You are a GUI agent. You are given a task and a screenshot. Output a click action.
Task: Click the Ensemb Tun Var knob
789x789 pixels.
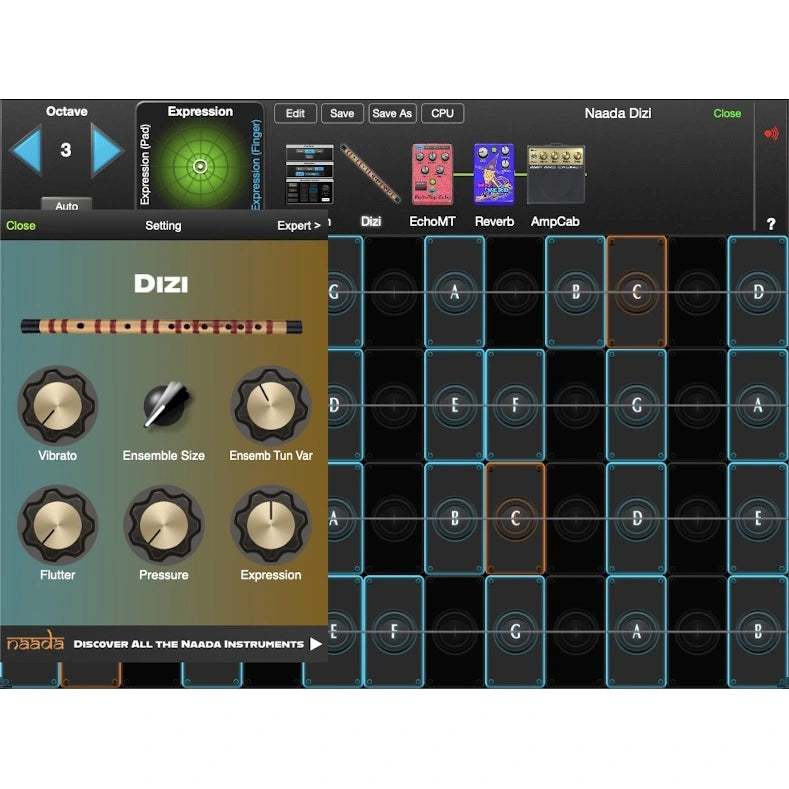[x=271, y=406]
